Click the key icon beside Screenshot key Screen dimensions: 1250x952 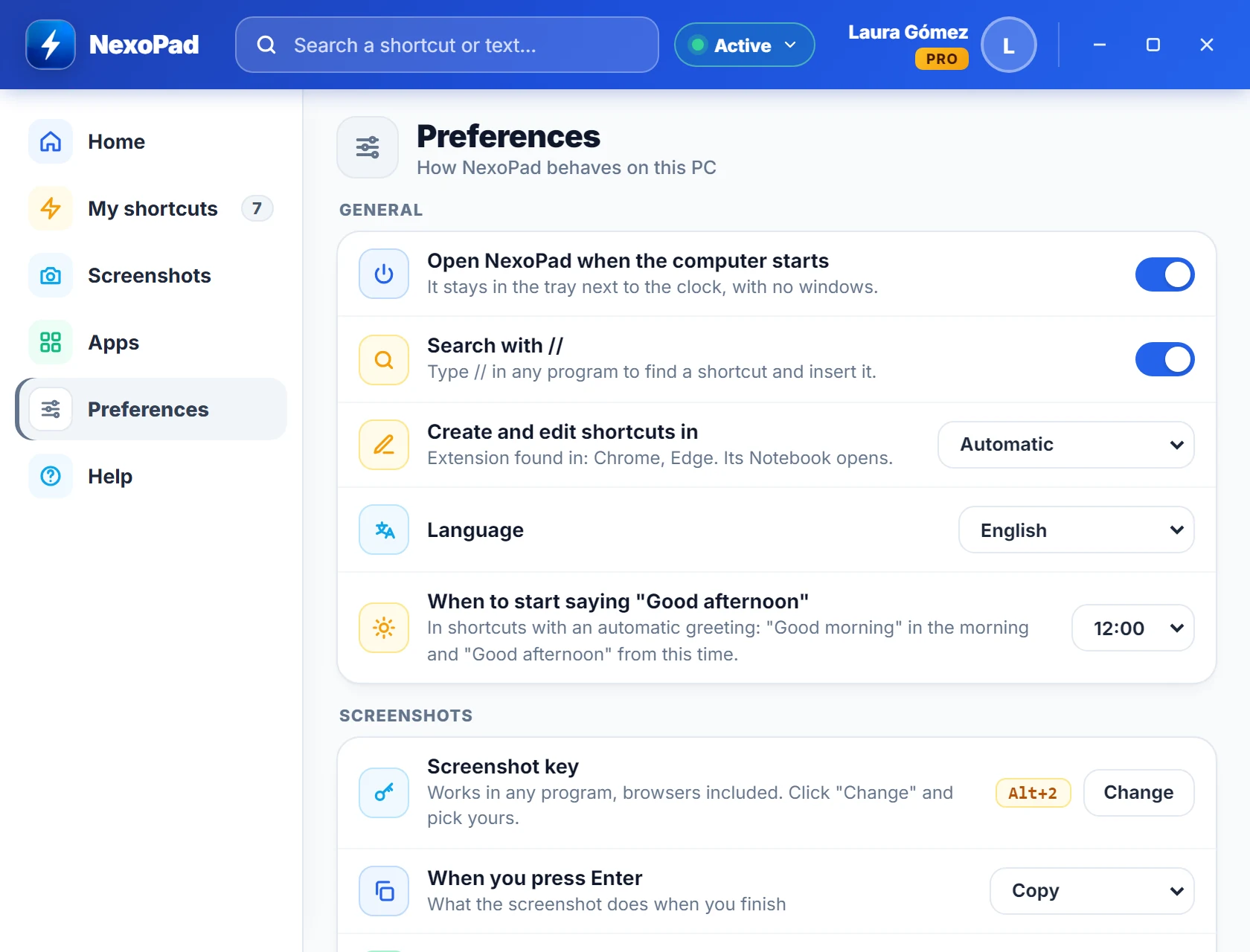coord(384,793)
